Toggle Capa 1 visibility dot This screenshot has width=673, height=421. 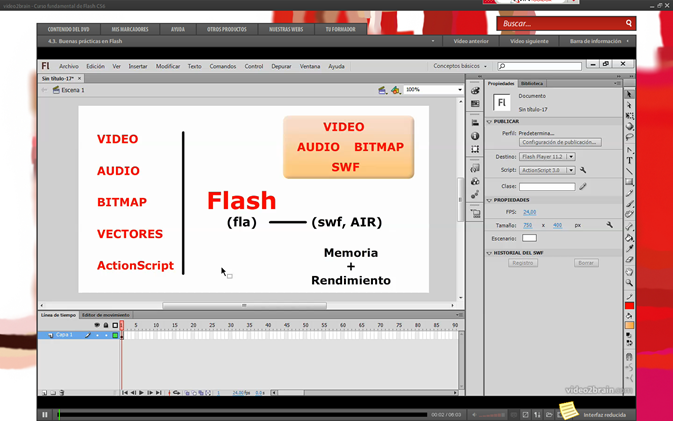(x=97, y=335)
